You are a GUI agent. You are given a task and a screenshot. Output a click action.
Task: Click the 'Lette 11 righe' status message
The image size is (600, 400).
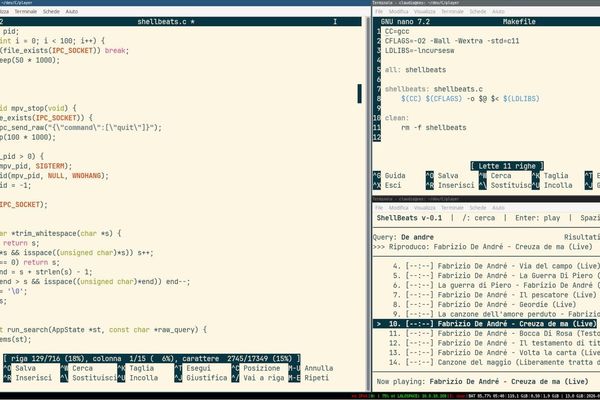507,166
